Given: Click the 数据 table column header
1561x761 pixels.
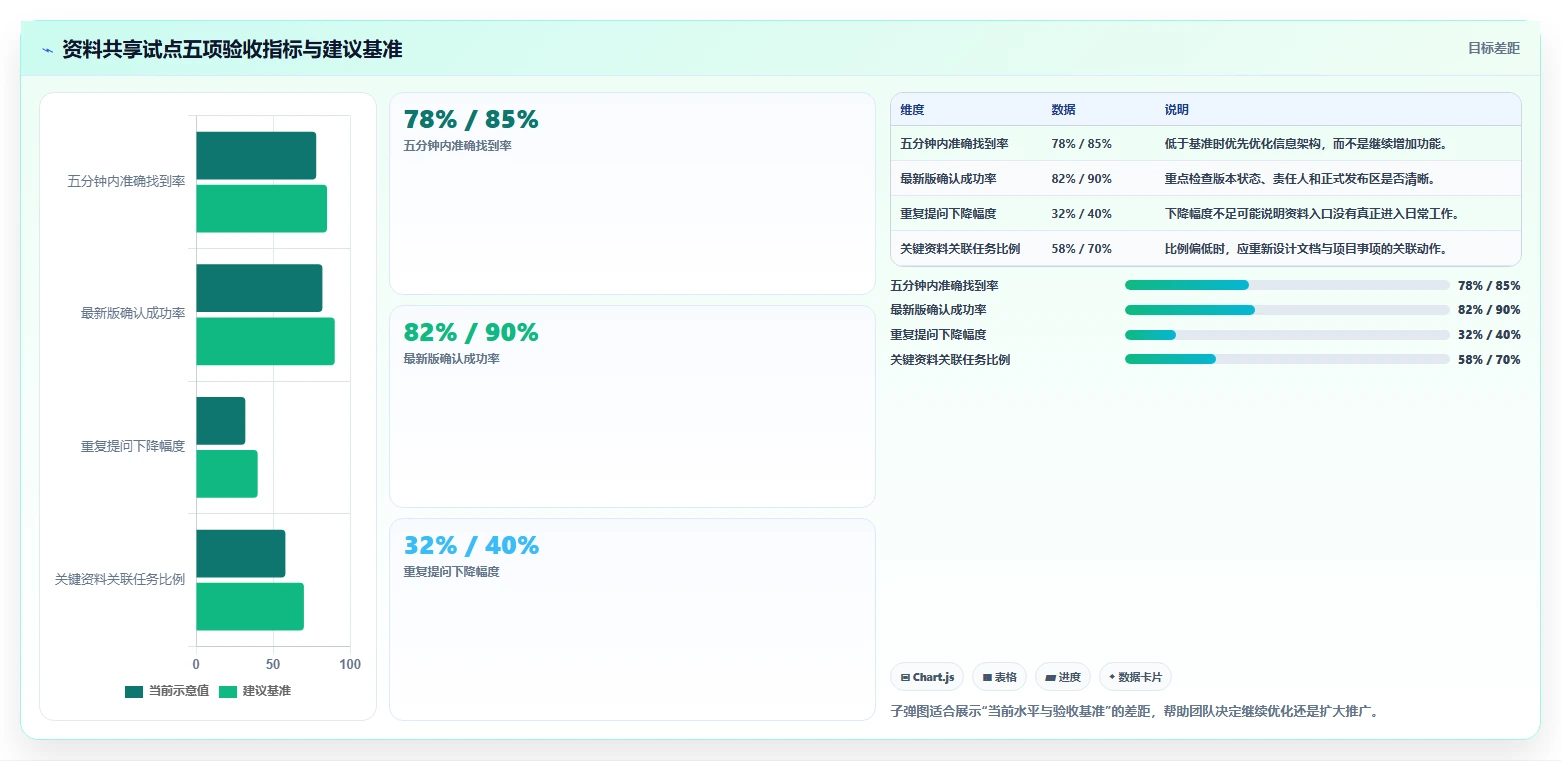Looking at the screenshot, I should [x=1063, y=110].
